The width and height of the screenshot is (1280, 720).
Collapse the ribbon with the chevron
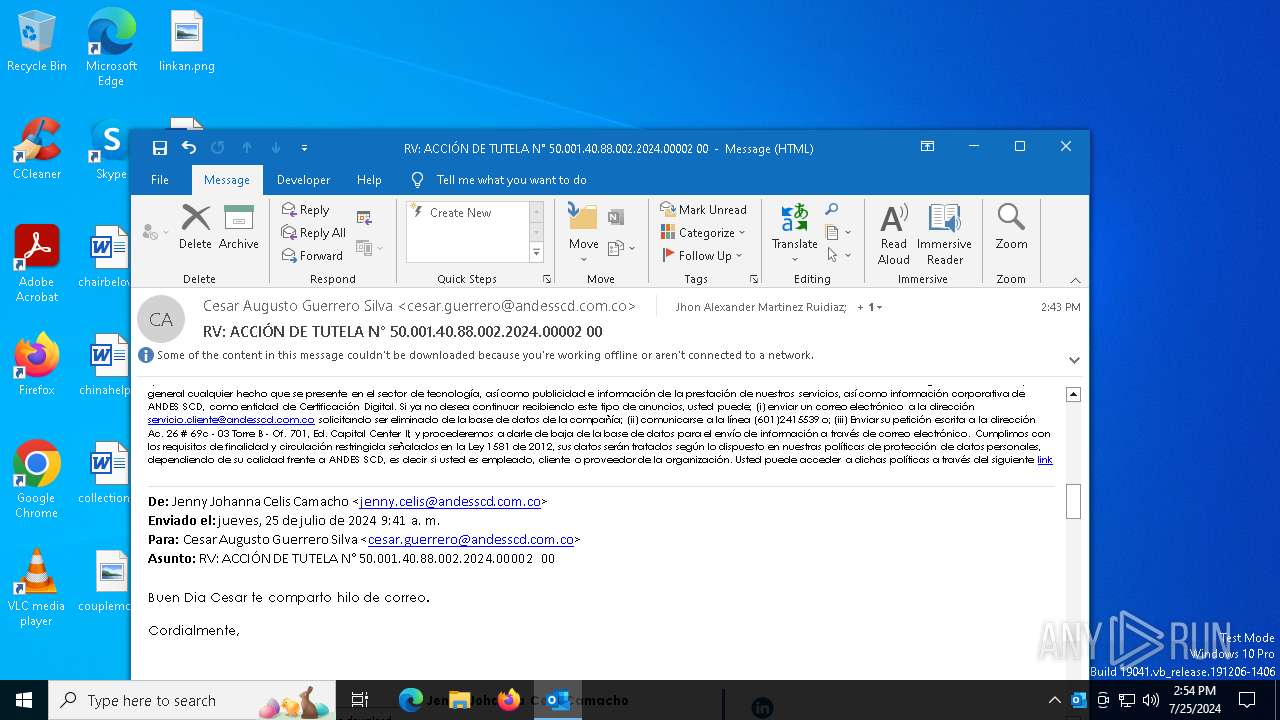point(1075,280)
